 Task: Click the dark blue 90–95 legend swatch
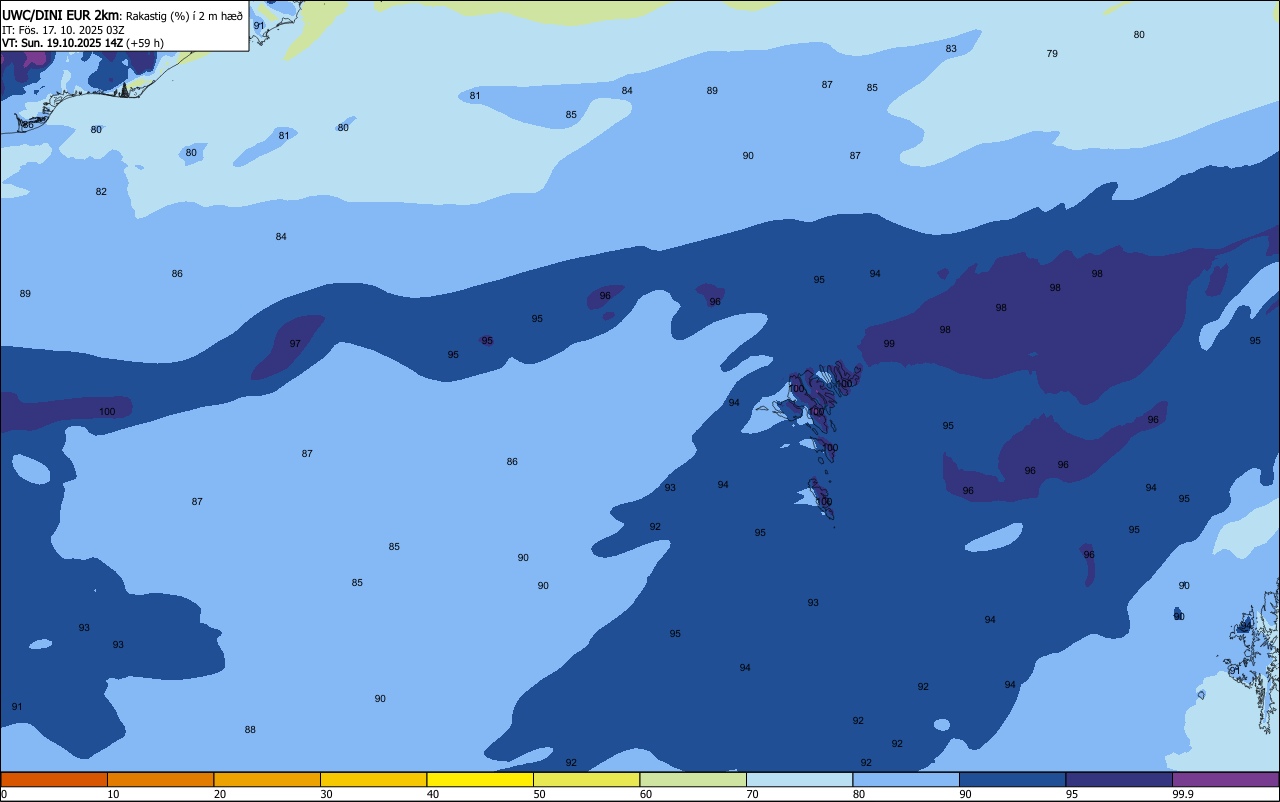pos(1012,779)
